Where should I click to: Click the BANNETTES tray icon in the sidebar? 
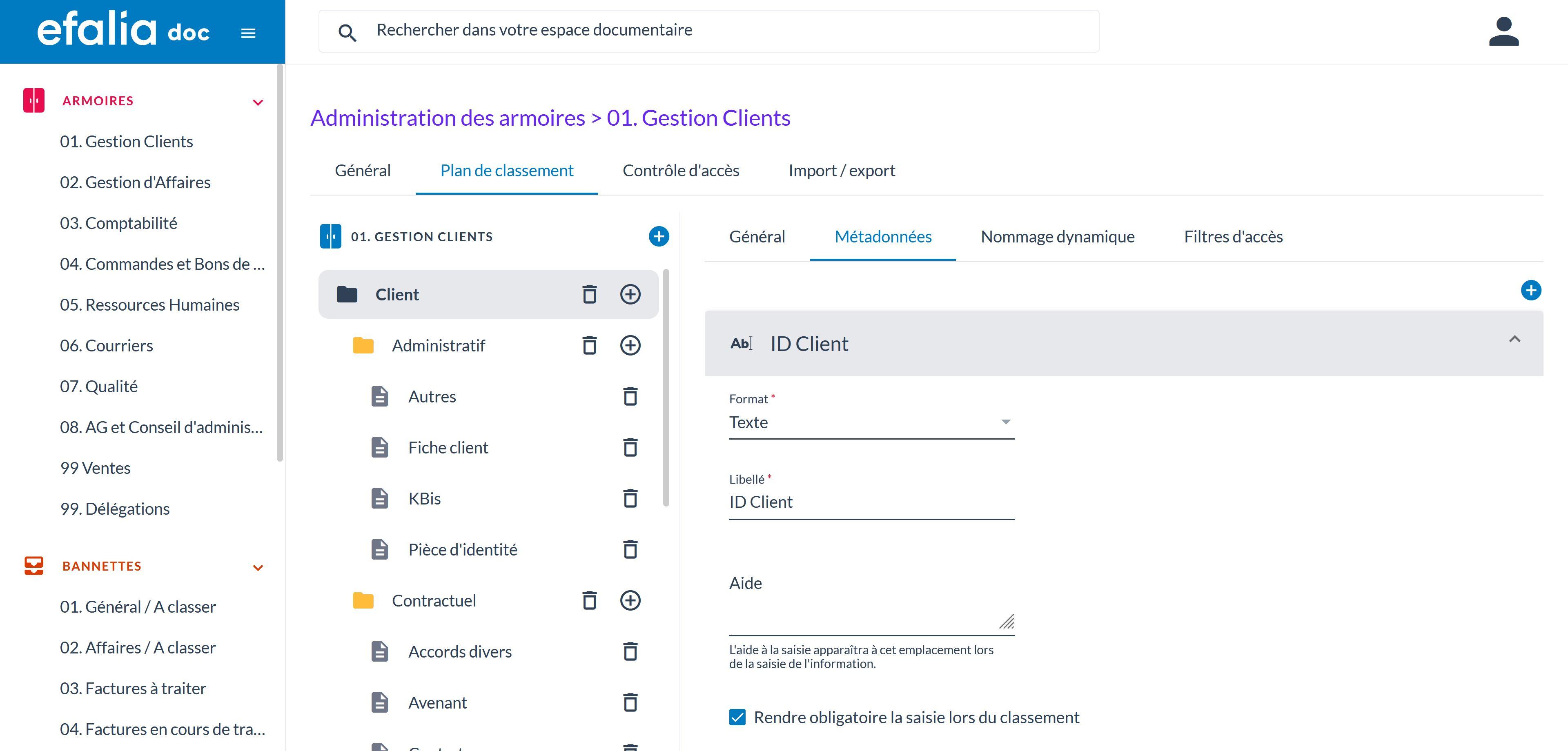(x=33, y=566)
